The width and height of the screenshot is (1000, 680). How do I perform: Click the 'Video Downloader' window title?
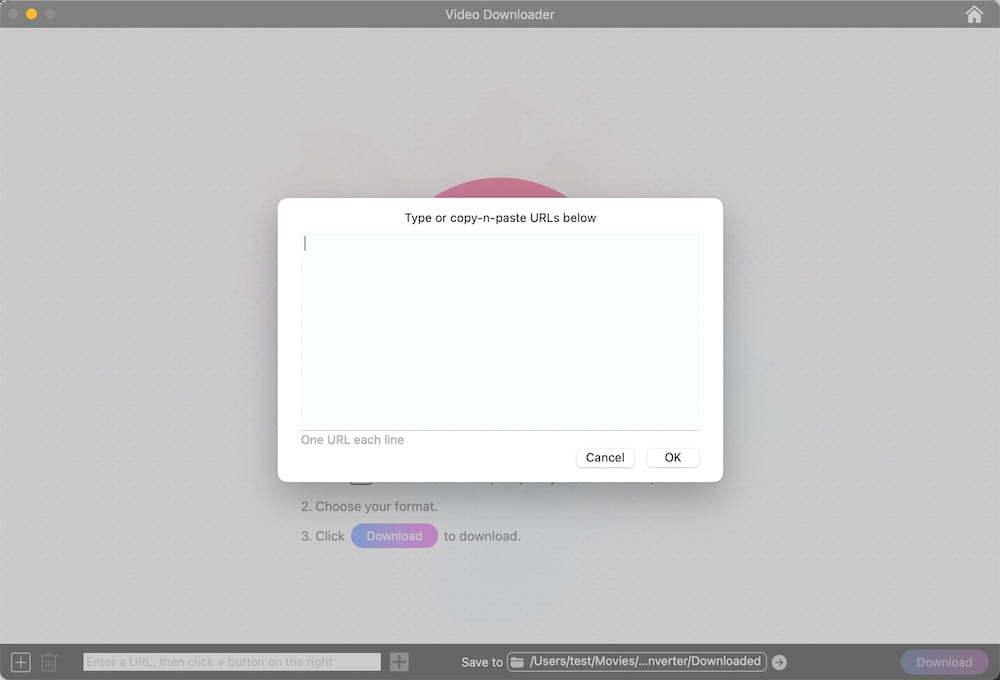point(500,14)
